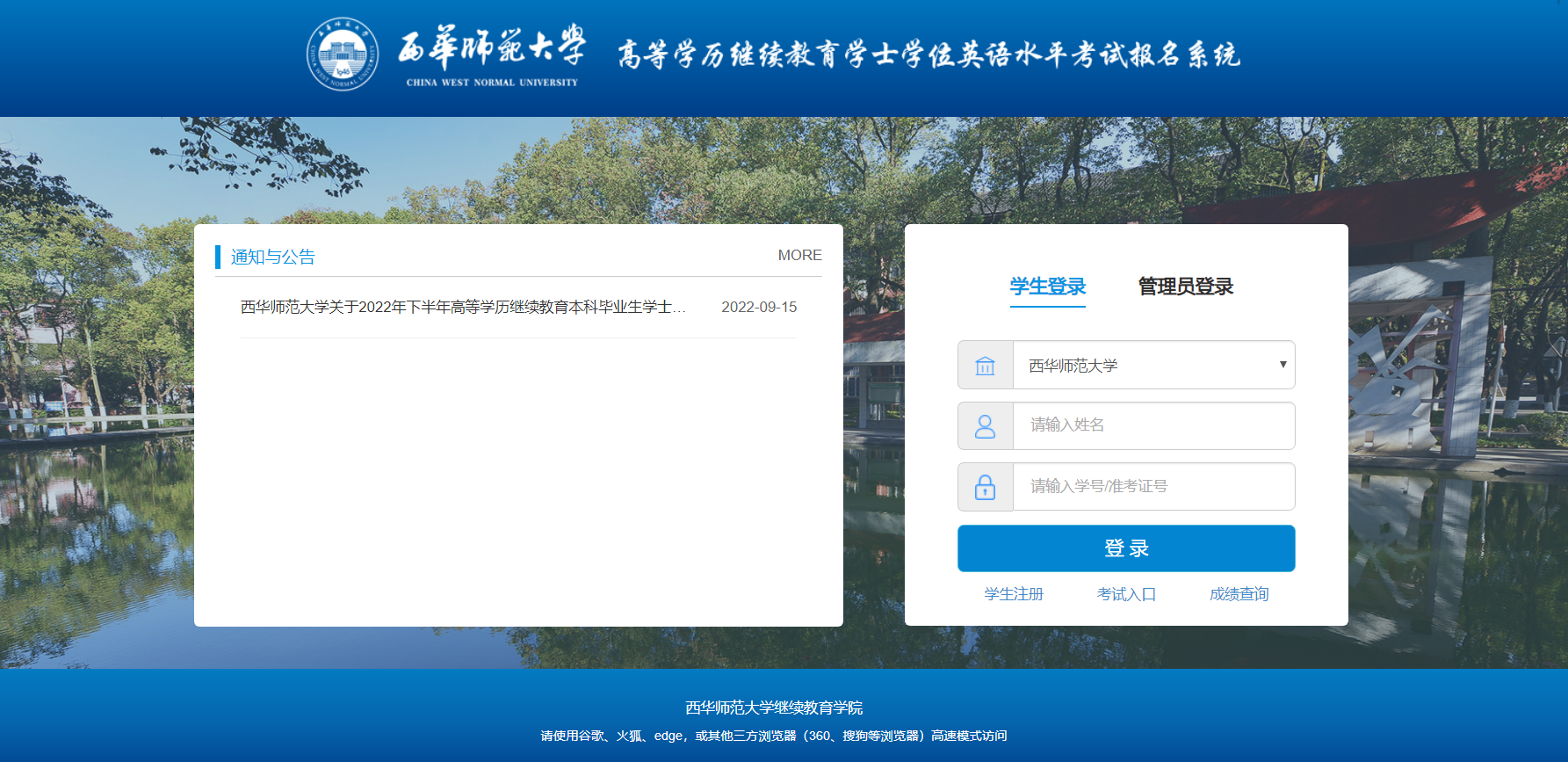Click the browser recommendation footer notice

pos(774,736)
